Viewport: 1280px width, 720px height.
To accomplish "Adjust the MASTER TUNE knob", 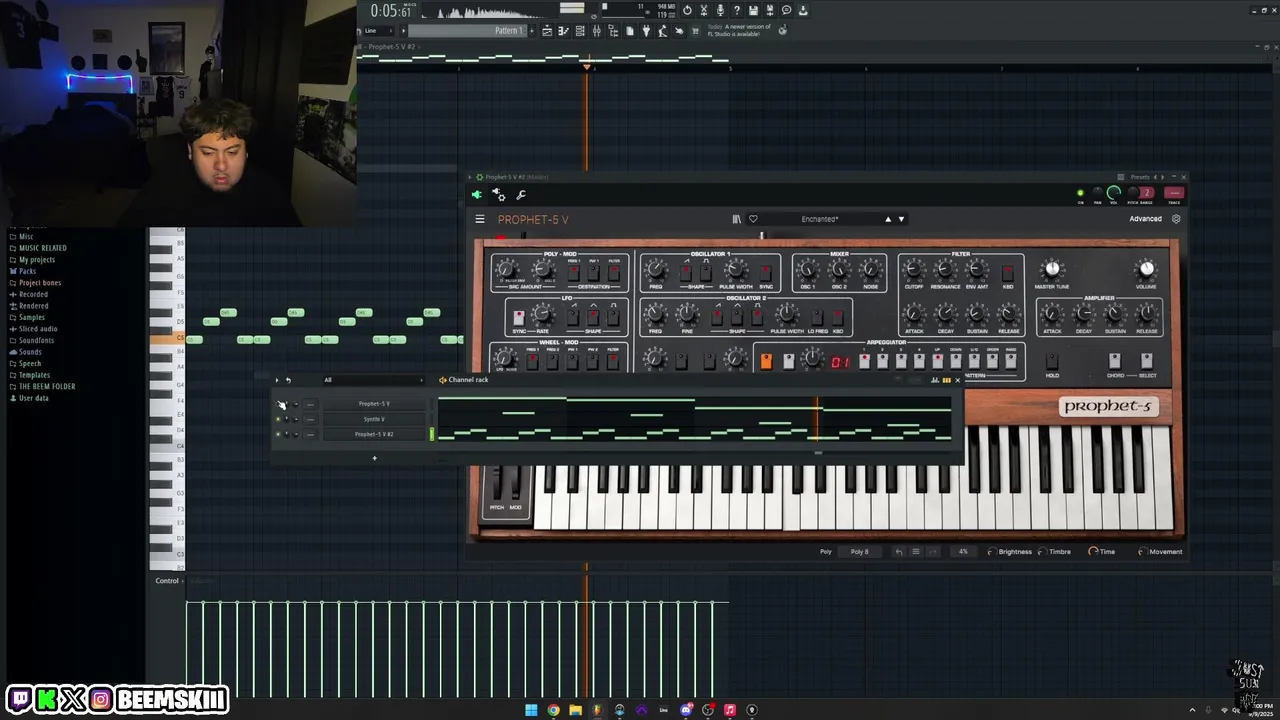I will [x=1051, y=269].
